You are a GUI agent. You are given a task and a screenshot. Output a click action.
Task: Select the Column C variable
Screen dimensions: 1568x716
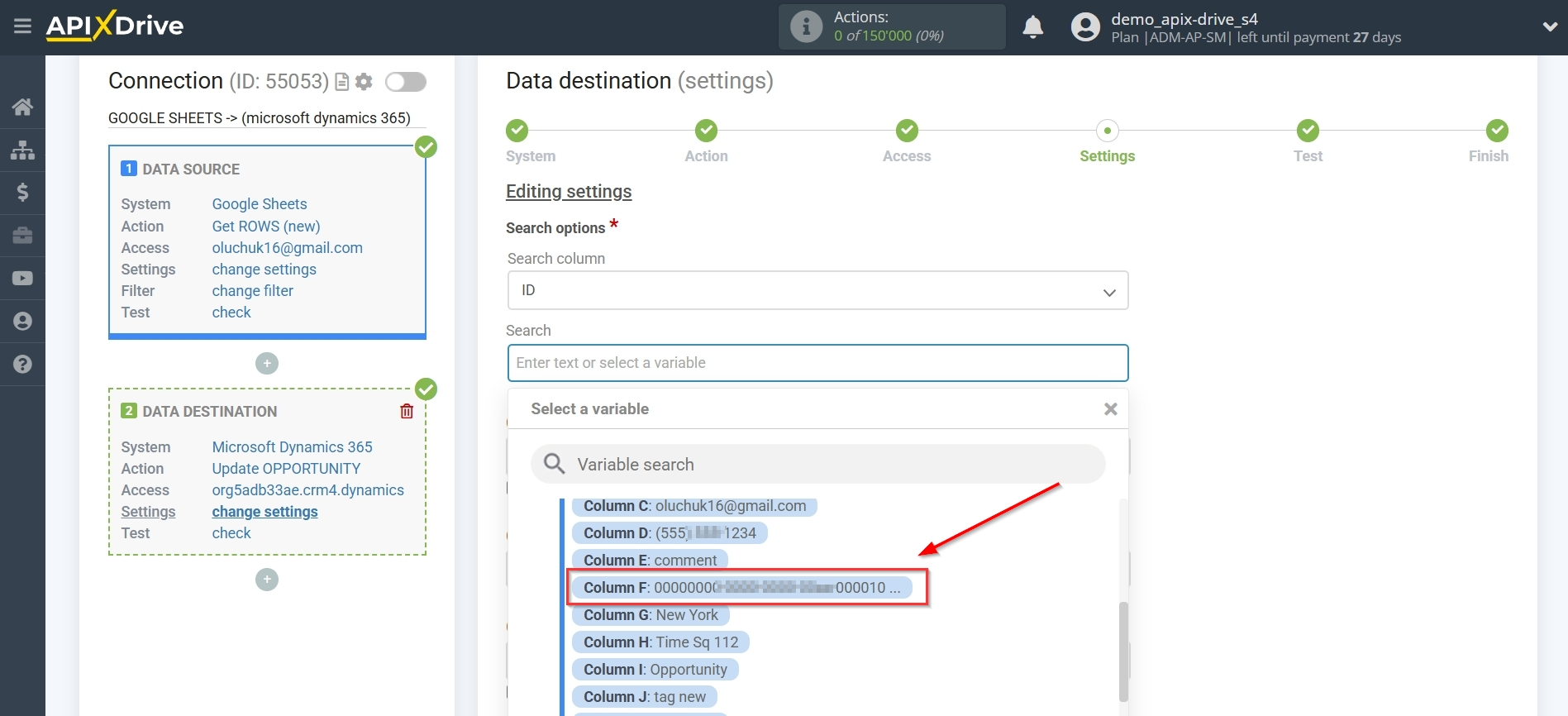(x=694, y=506)
